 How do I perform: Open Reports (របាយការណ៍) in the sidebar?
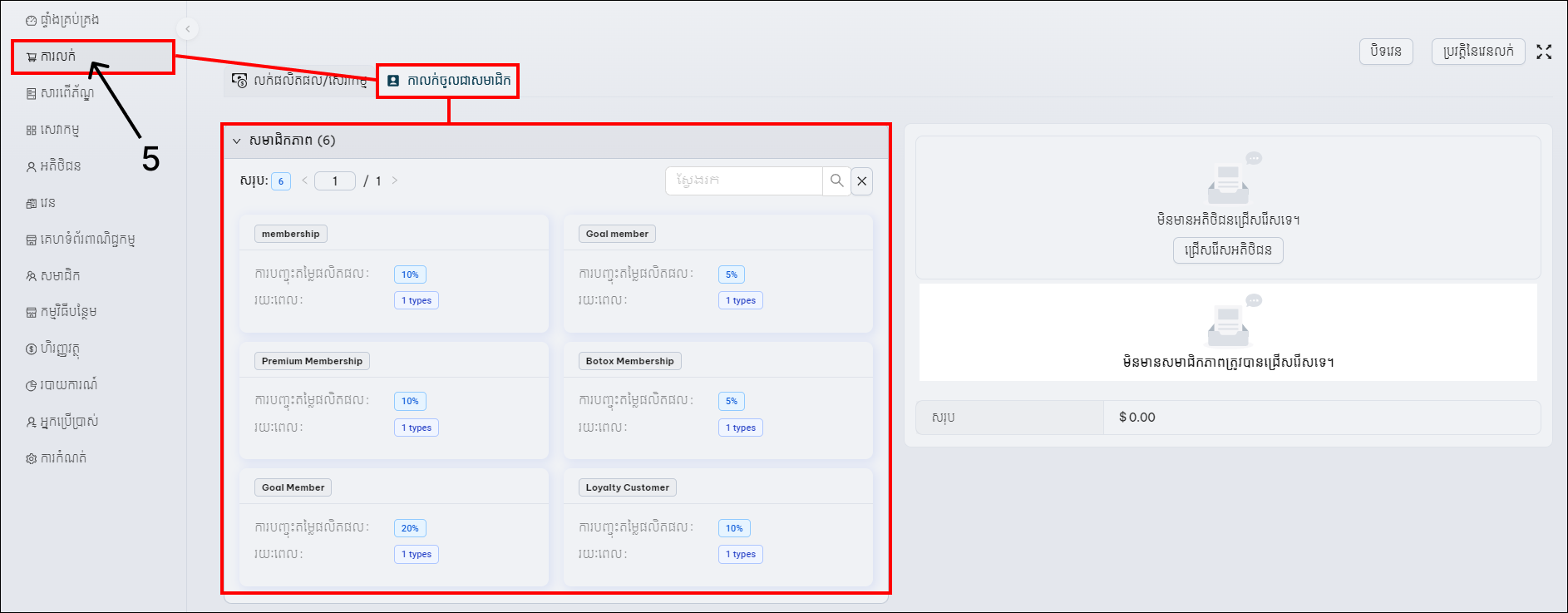[62, 385]
